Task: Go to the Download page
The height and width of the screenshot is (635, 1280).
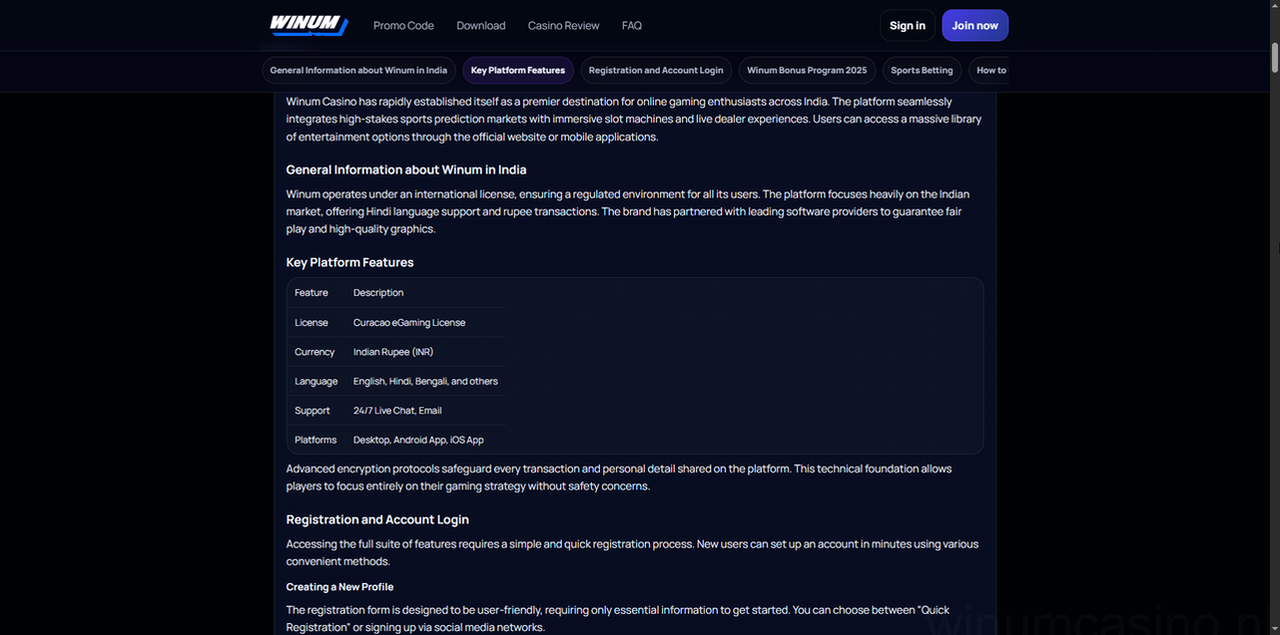Action: [481, 26]
